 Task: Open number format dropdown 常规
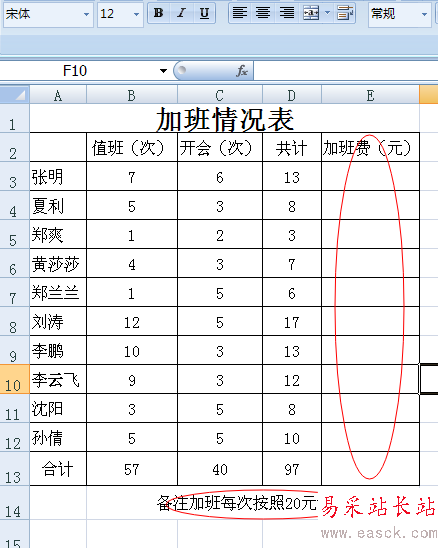point(424,14)
